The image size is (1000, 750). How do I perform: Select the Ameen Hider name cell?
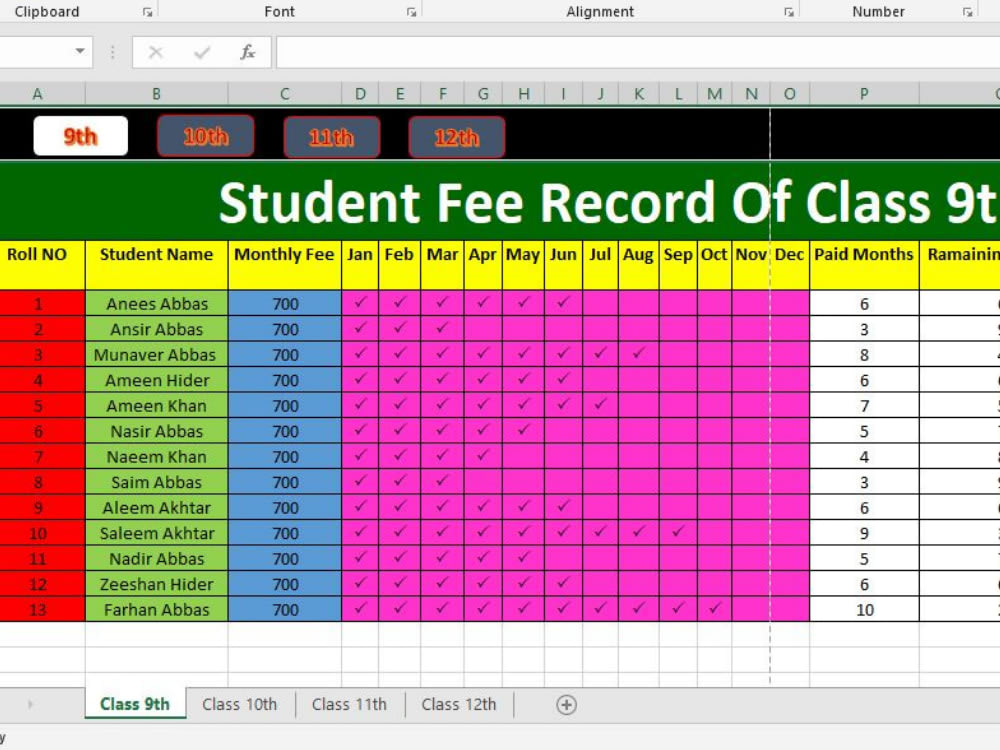tap(156, 380)
